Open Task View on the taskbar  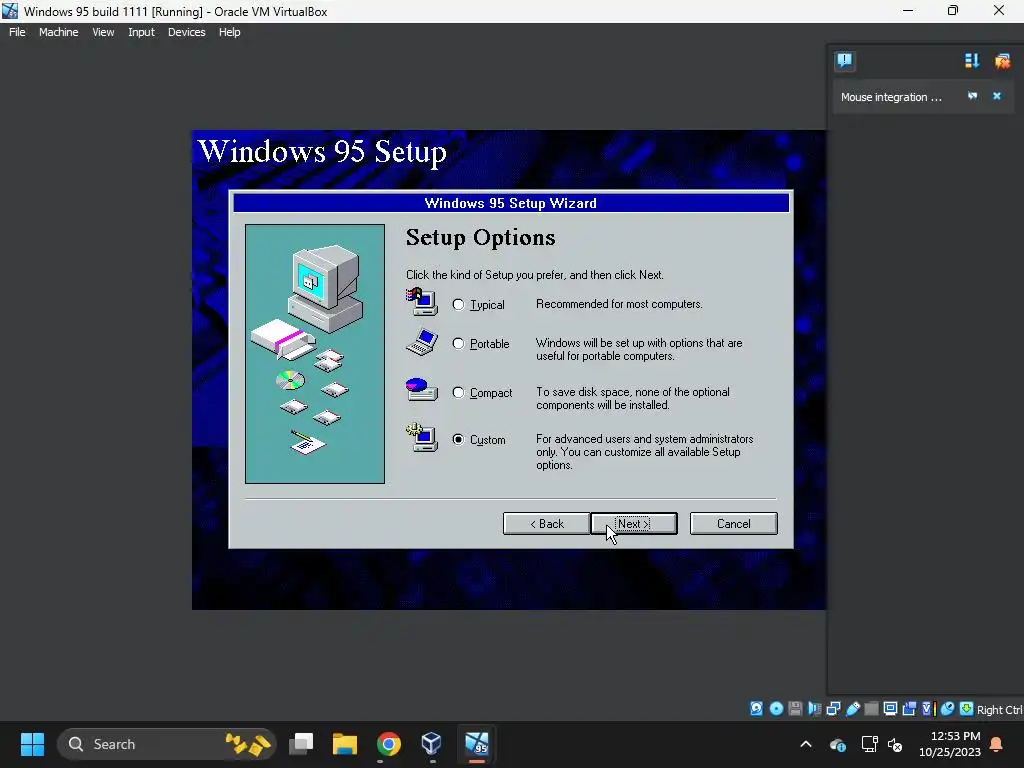[302, 744]
